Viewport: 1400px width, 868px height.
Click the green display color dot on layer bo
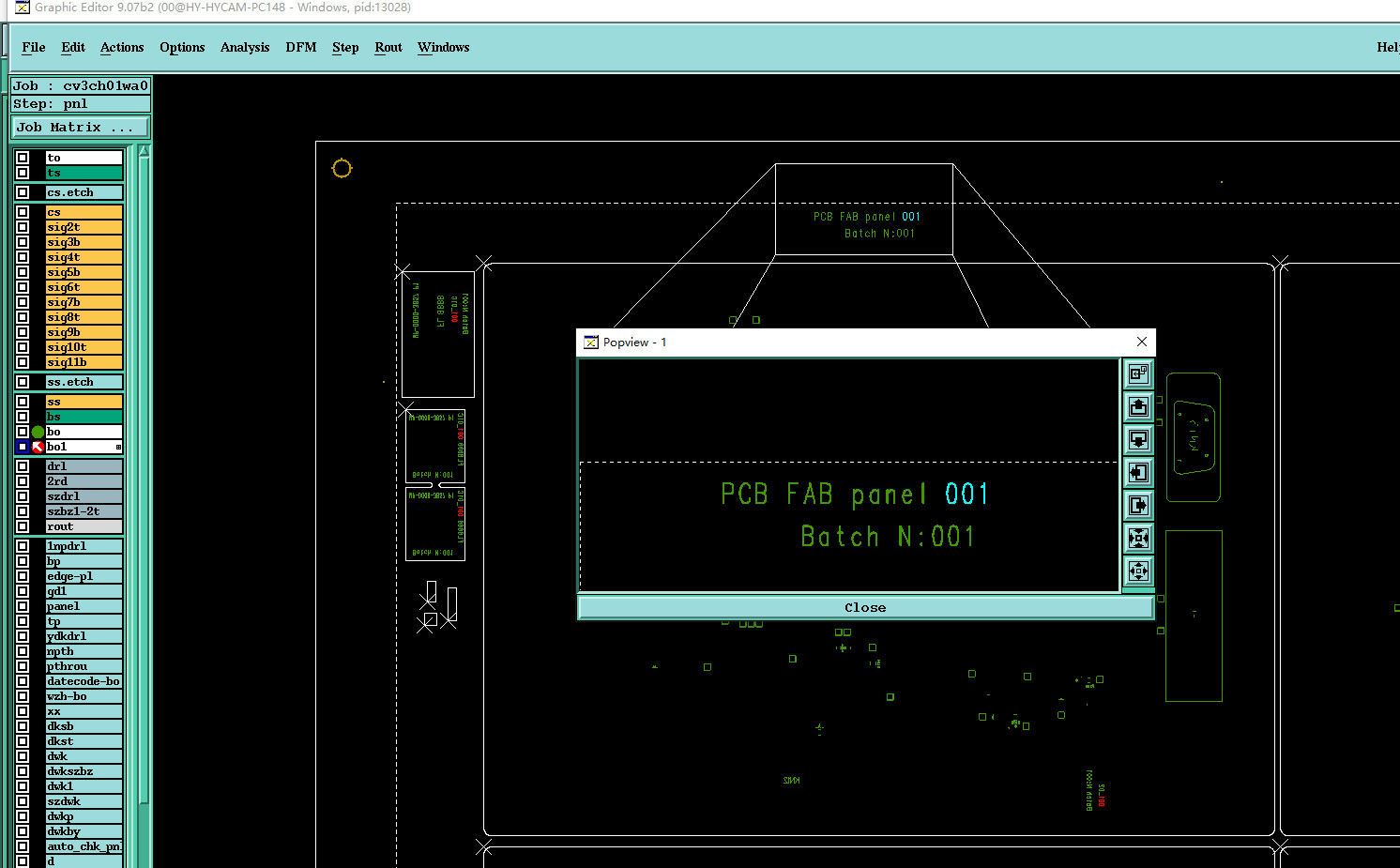tap(38, 432)
